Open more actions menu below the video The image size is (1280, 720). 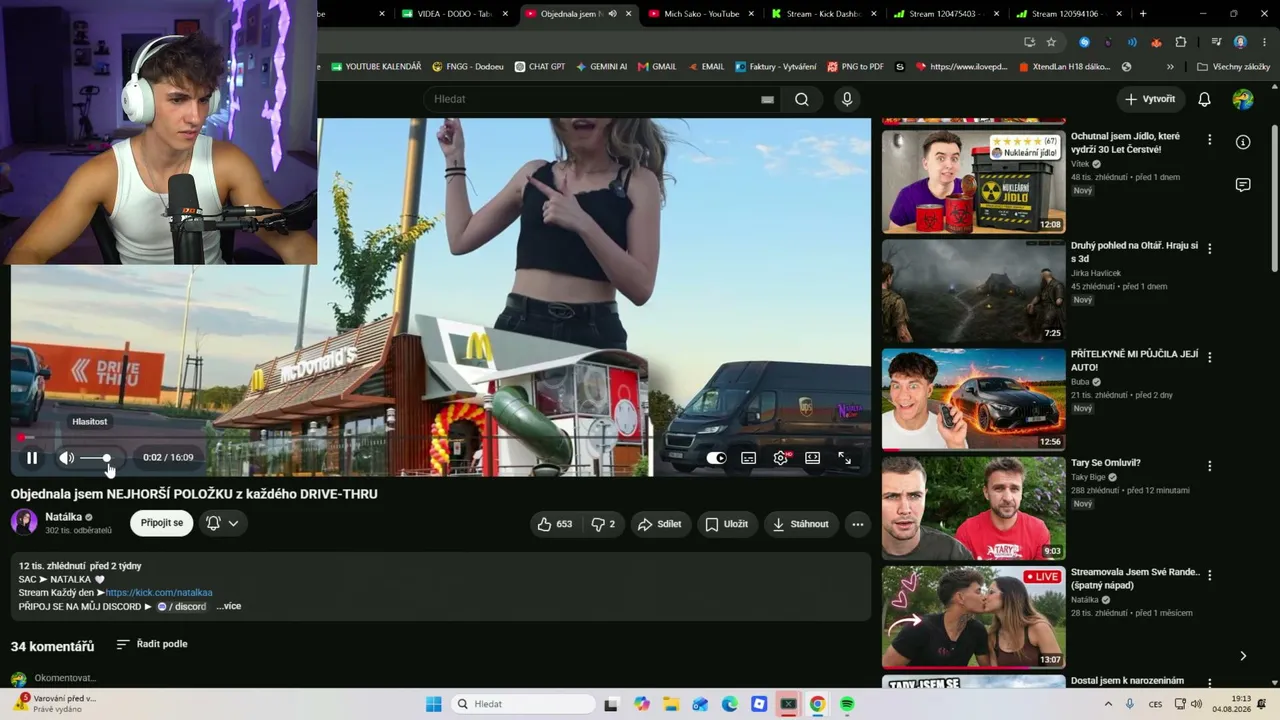[x=857, y=524]
